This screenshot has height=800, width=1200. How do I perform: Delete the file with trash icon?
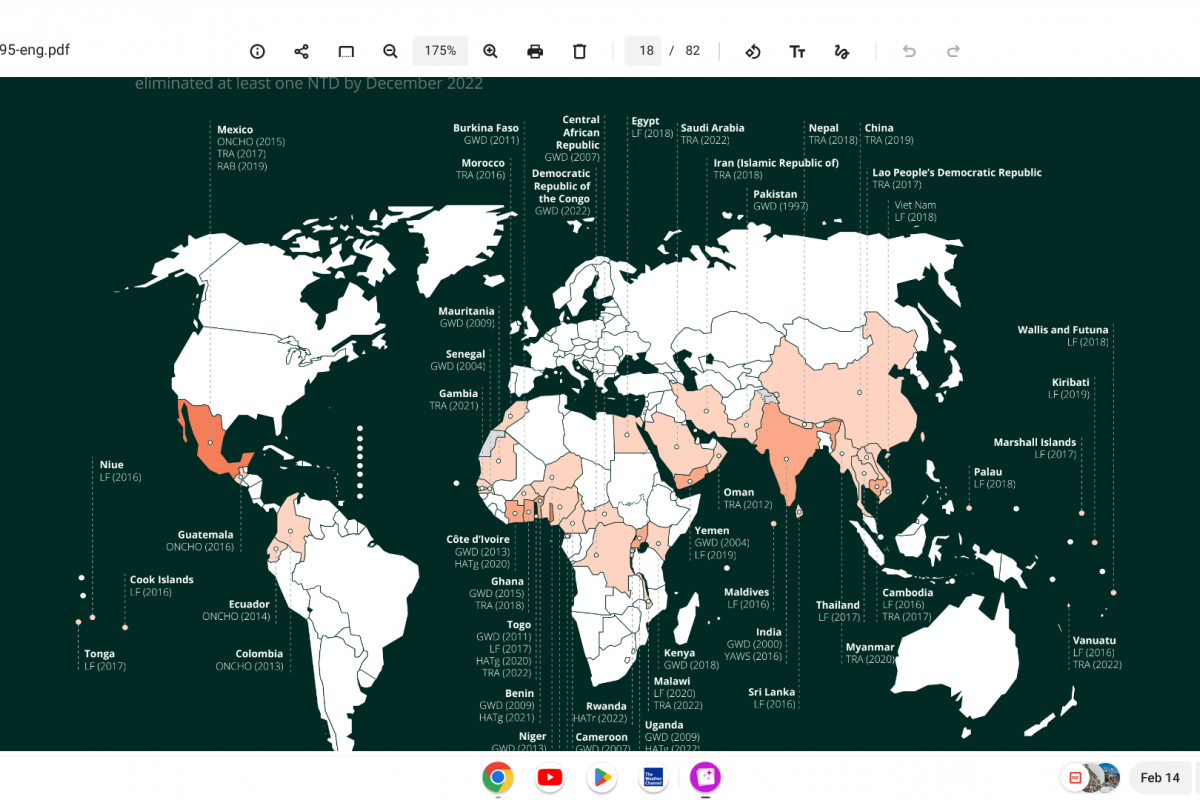pos(579,51)
